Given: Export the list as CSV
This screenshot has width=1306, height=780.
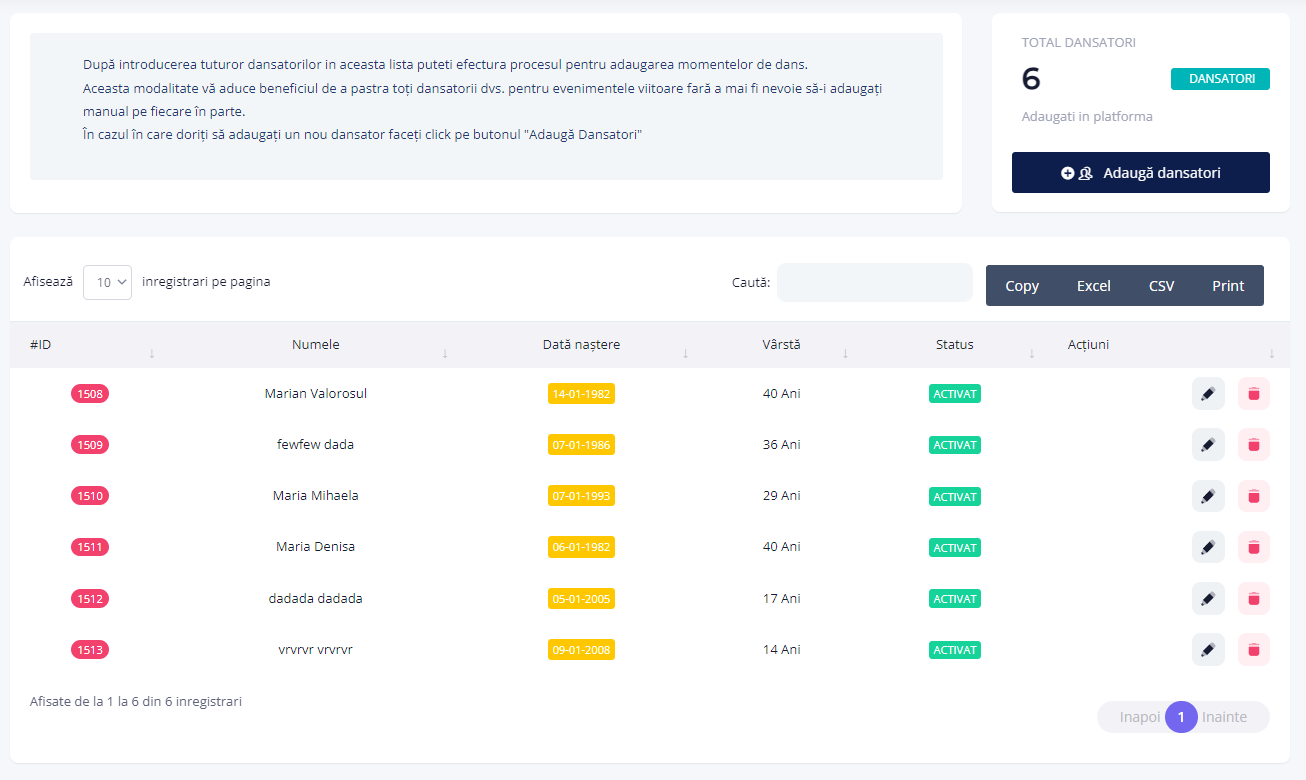Looking at the screenshot, I should pyautogui.click(x=1161, y=286).
